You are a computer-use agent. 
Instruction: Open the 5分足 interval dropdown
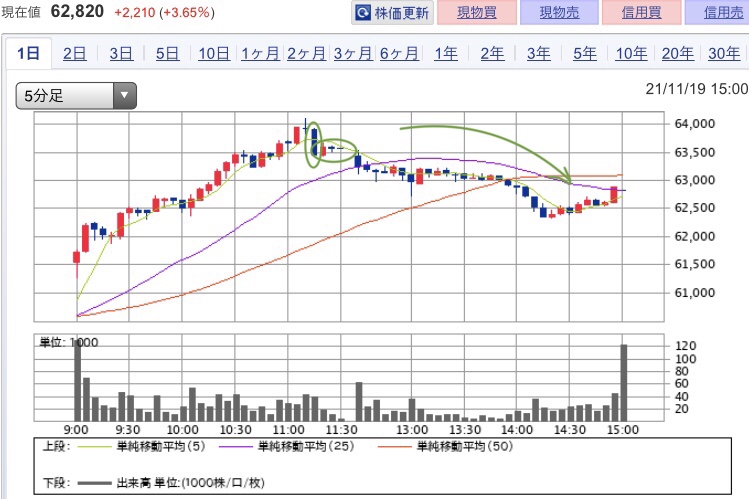tap(76, 96)
